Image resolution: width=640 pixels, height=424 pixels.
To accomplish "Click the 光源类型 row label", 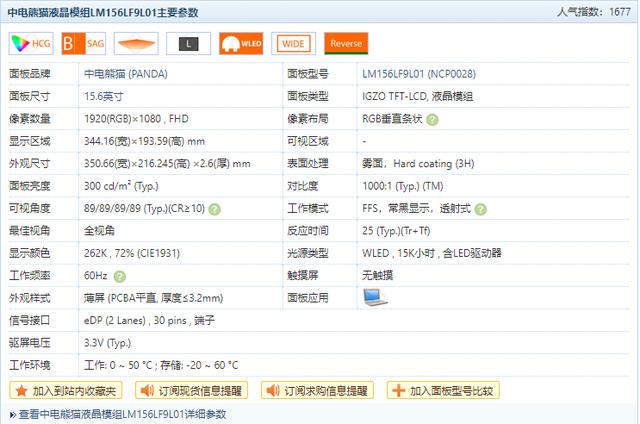I will tap(308, 253).
